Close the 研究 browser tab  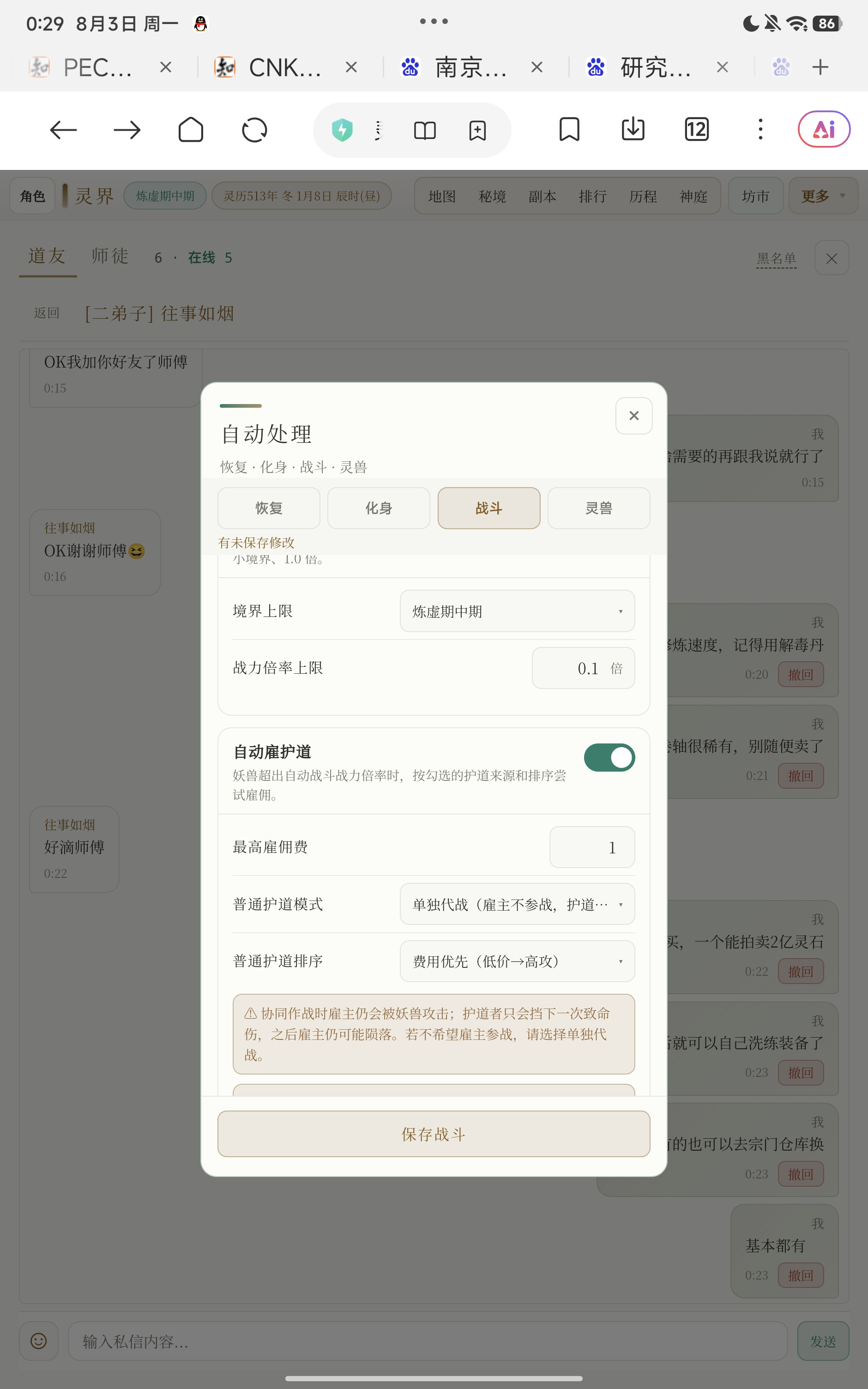pyautogui.click(x=722, y=68)
